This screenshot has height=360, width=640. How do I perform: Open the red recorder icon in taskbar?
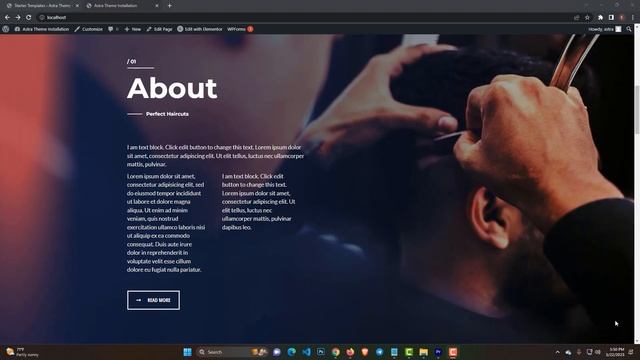point(453,352)
